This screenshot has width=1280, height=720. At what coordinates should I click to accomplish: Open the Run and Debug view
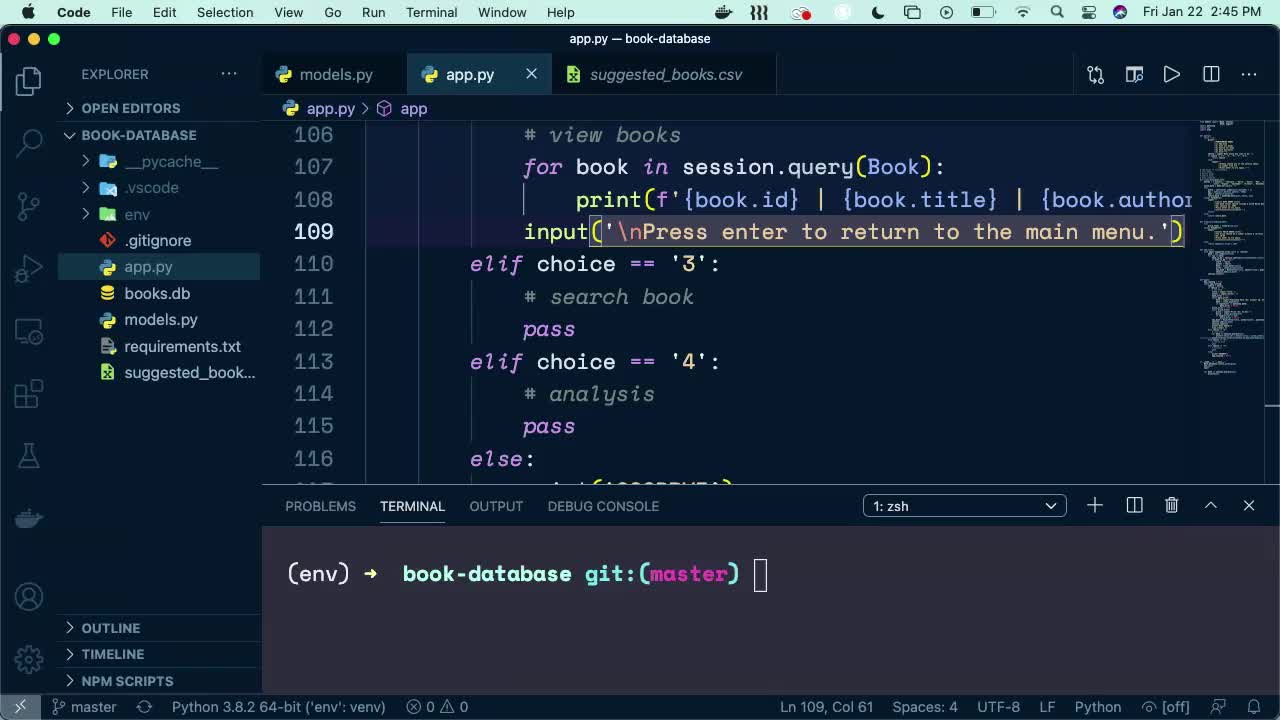[x=29, y=268]
